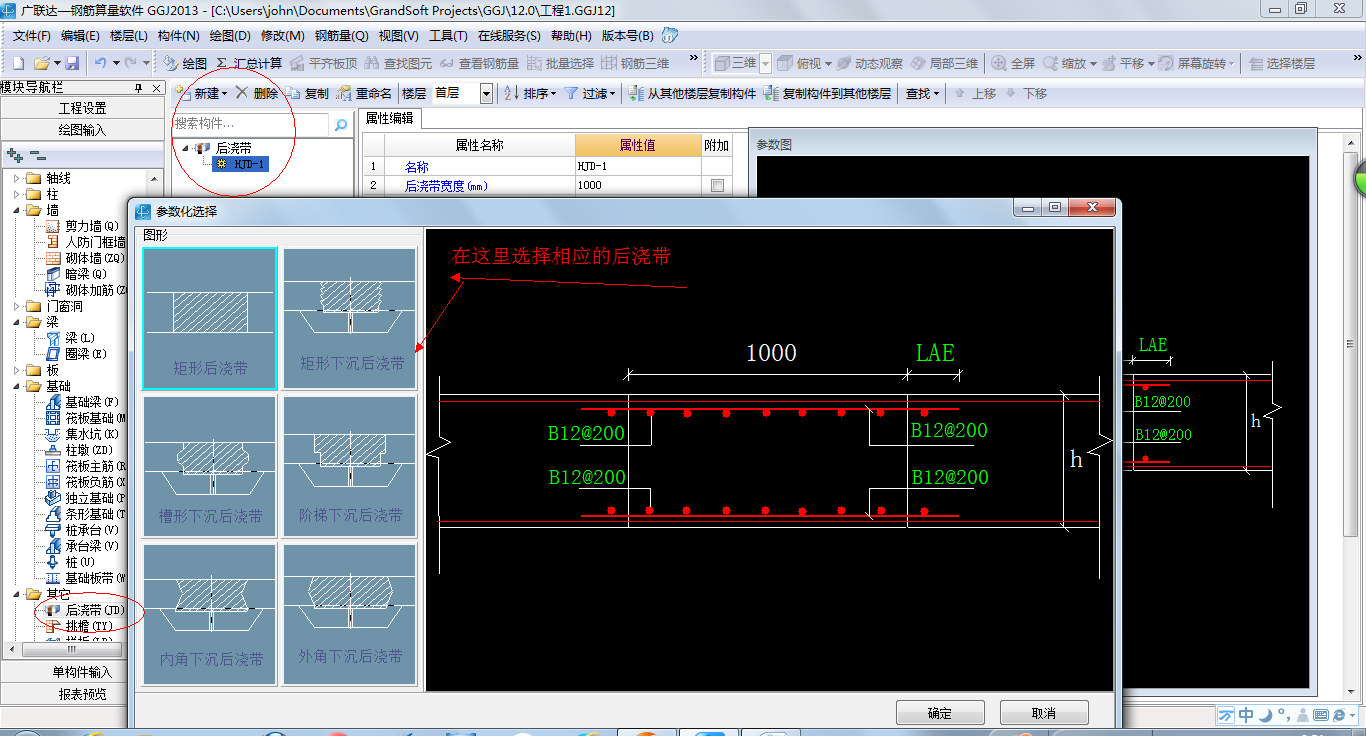Select the 内角下沉后浇带 thumbnail
The width and height of the screenshot is (1366, 736).
tap(210, 614)
